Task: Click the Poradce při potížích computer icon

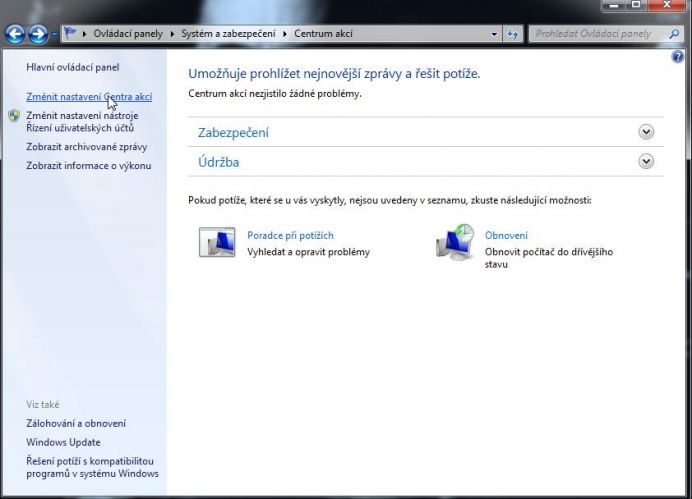Action: coord(217,242)
